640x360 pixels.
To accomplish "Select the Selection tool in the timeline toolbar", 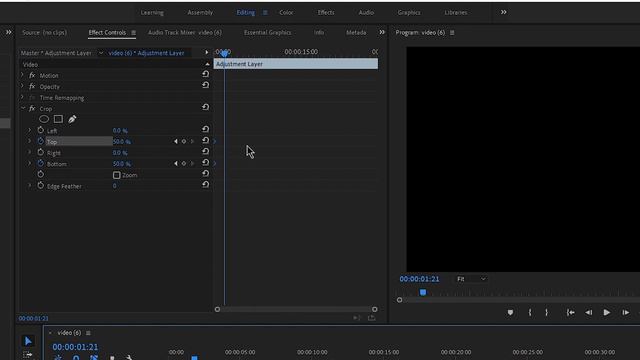I will click(28, 341).
